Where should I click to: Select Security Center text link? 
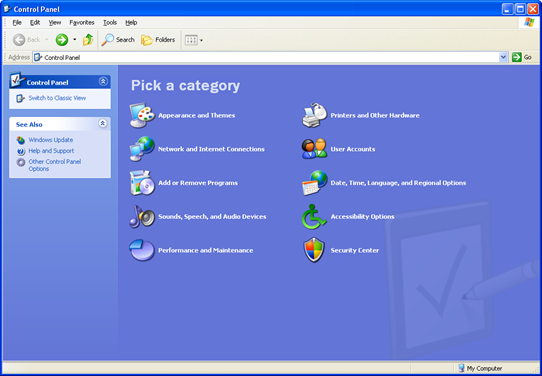click(355, 250)
